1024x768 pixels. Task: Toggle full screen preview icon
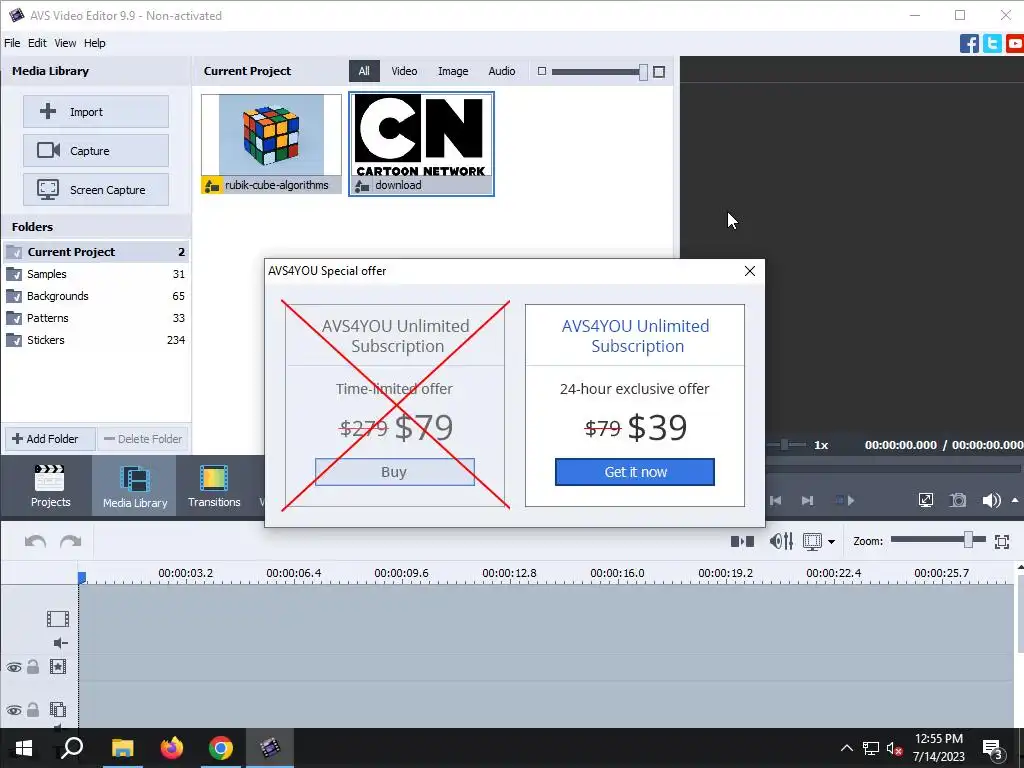coord(925,501)
